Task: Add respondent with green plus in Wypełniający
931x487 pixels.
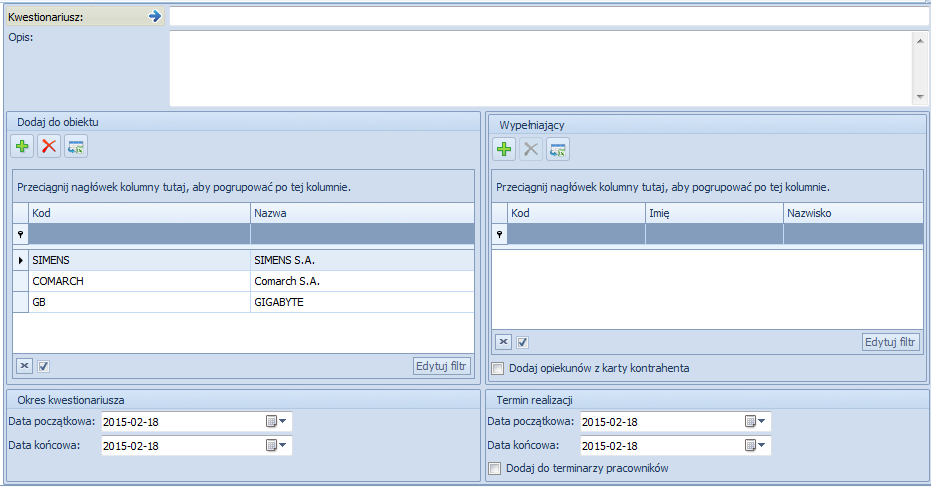Action: (x=504, y=149)
